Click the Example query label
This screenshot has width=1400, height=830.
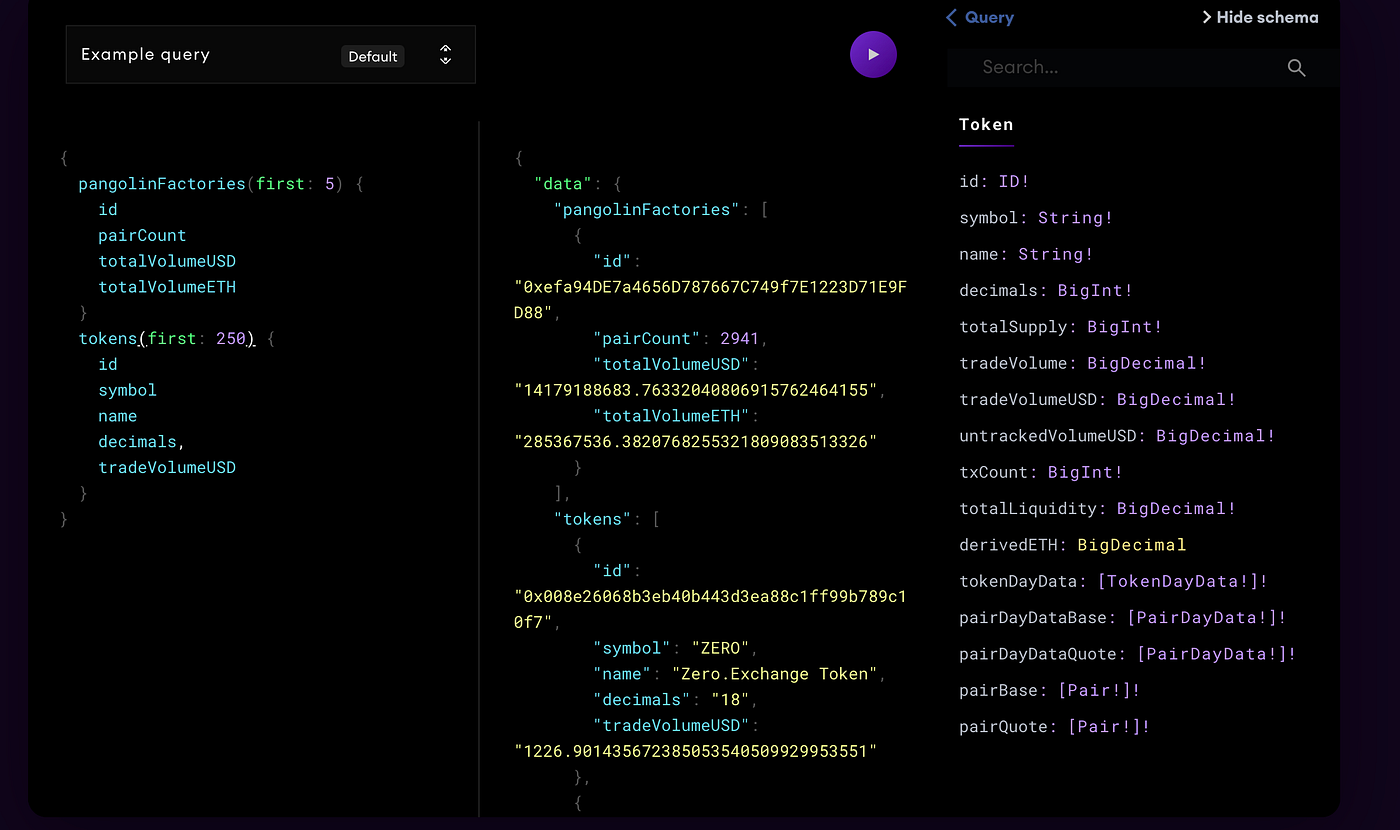(145, 55)
